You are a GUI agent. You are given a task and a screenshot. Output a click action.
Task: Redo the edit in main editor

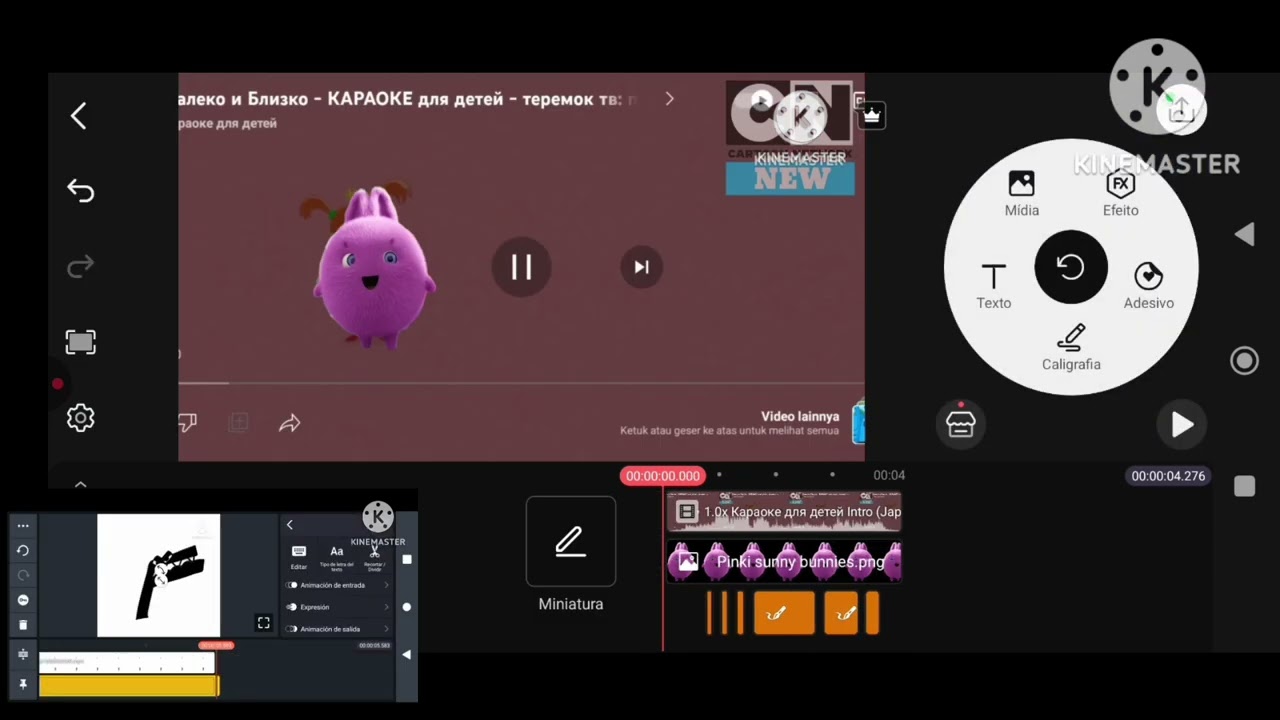[x=80, y=267]
